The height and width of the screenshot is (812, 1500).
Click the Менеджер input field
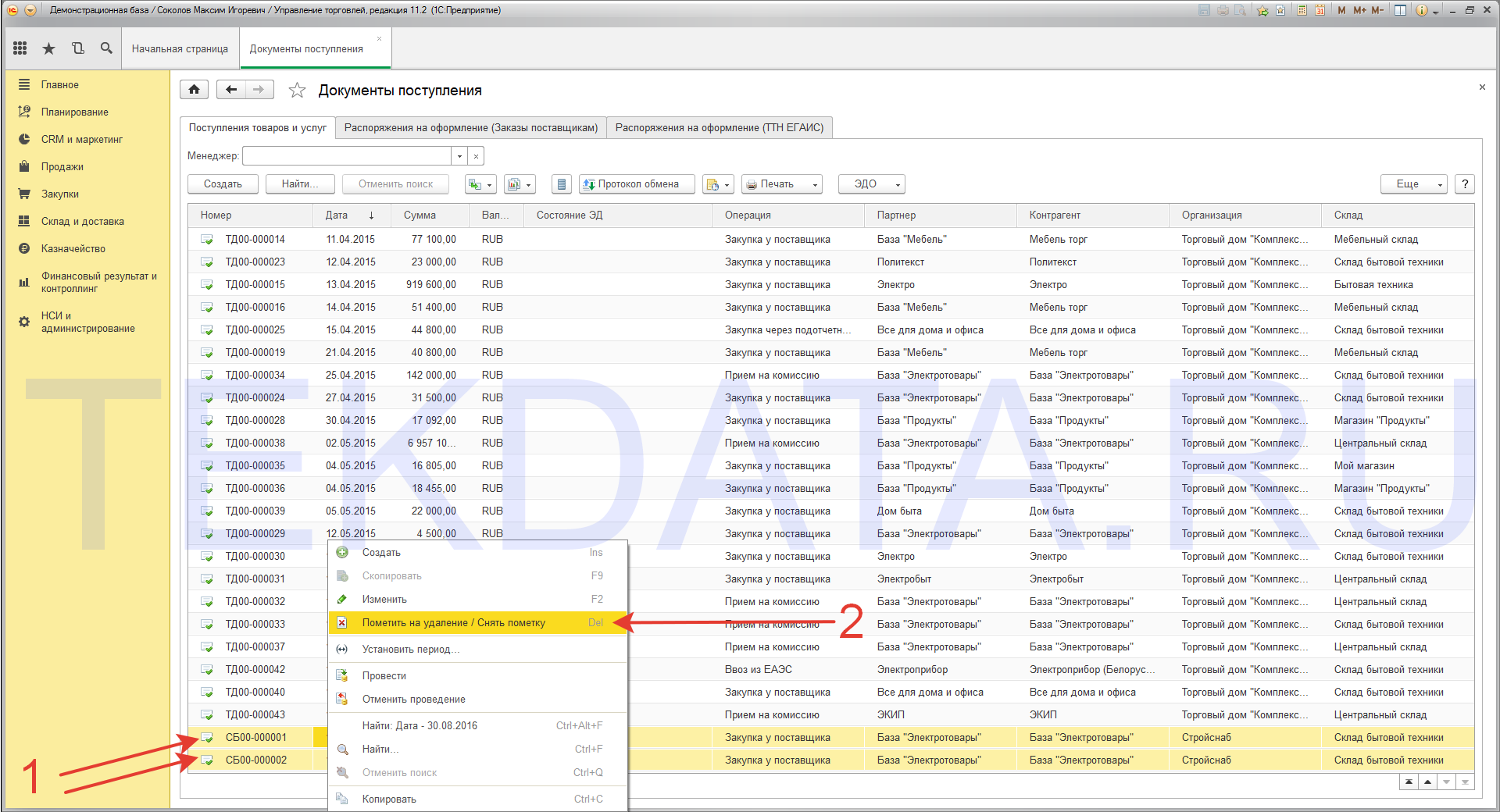(x=347, y=156)
